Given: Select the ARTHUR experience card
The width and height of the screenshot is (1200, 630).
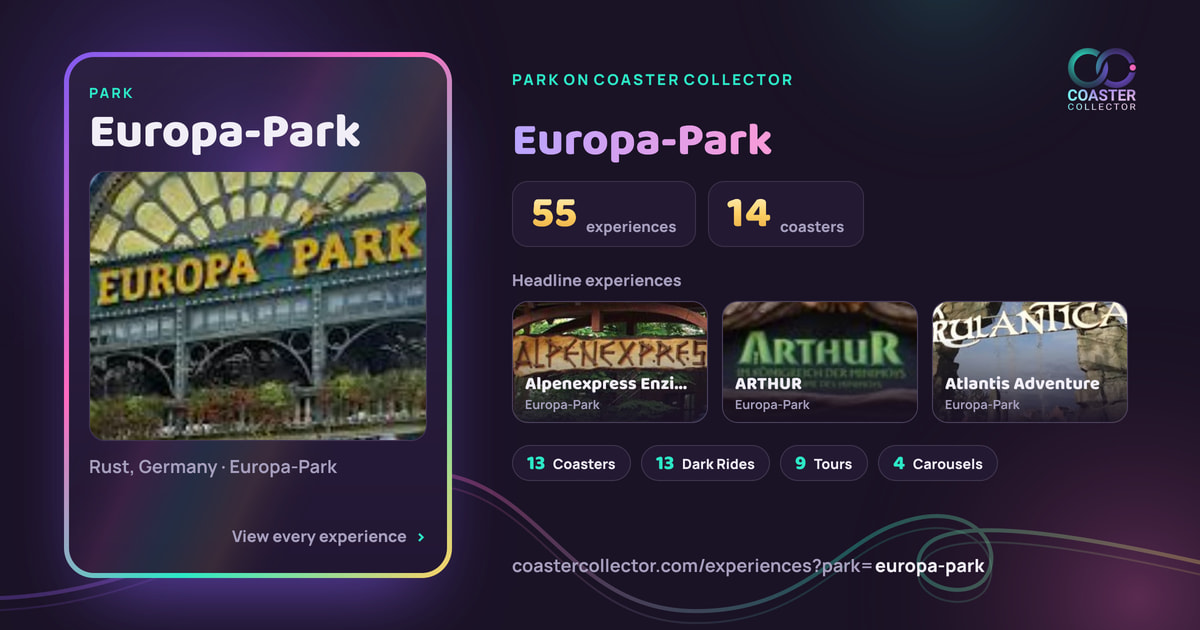Looking at the screenshot, I should click(820, 362).
